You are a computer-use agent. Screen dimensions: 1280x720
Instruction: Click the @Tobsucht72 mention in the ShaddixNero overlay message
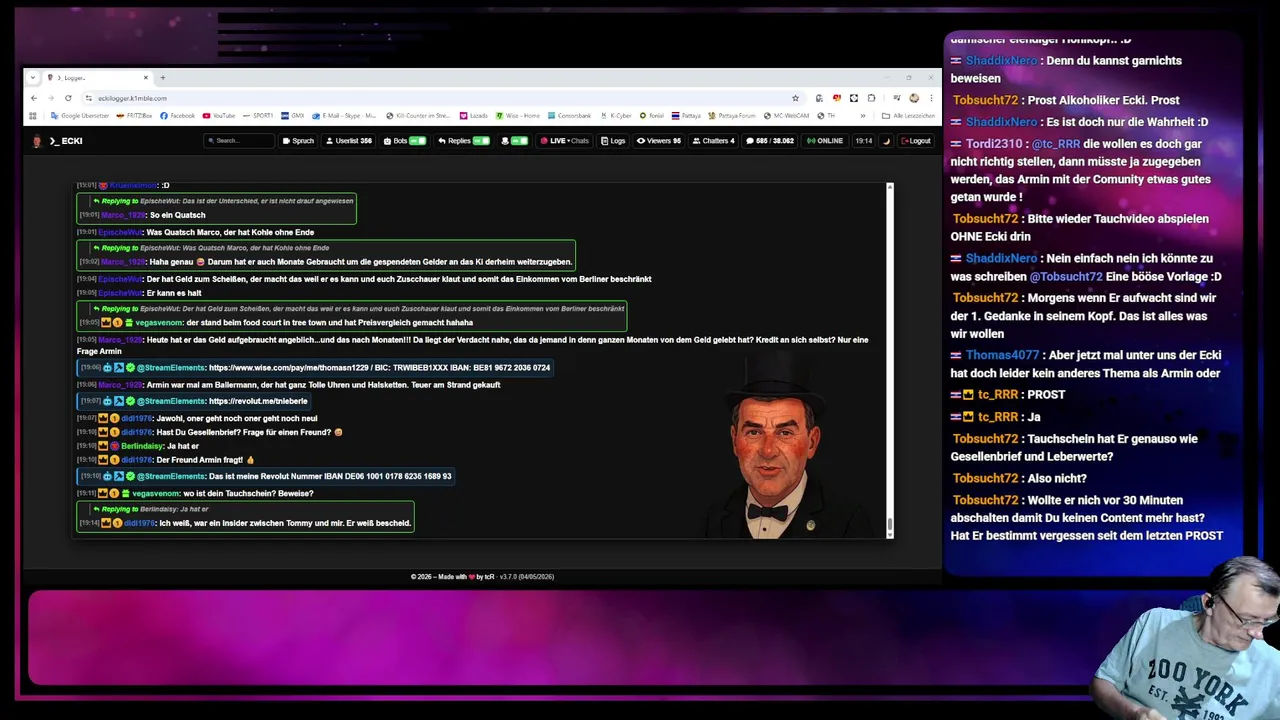[x=1066, y=277]
